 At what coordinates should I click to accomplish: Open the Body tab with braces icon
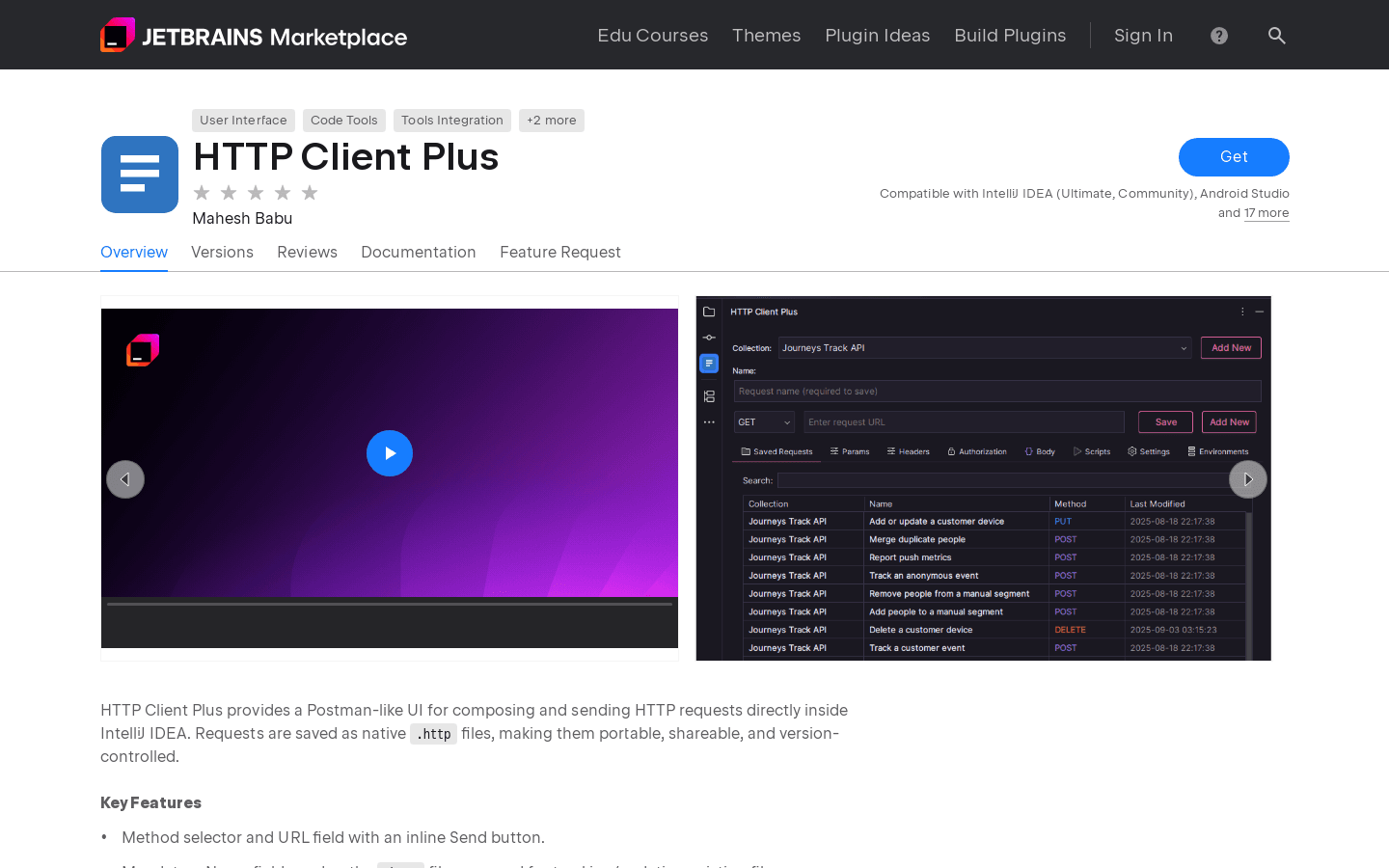point(1028,451)
